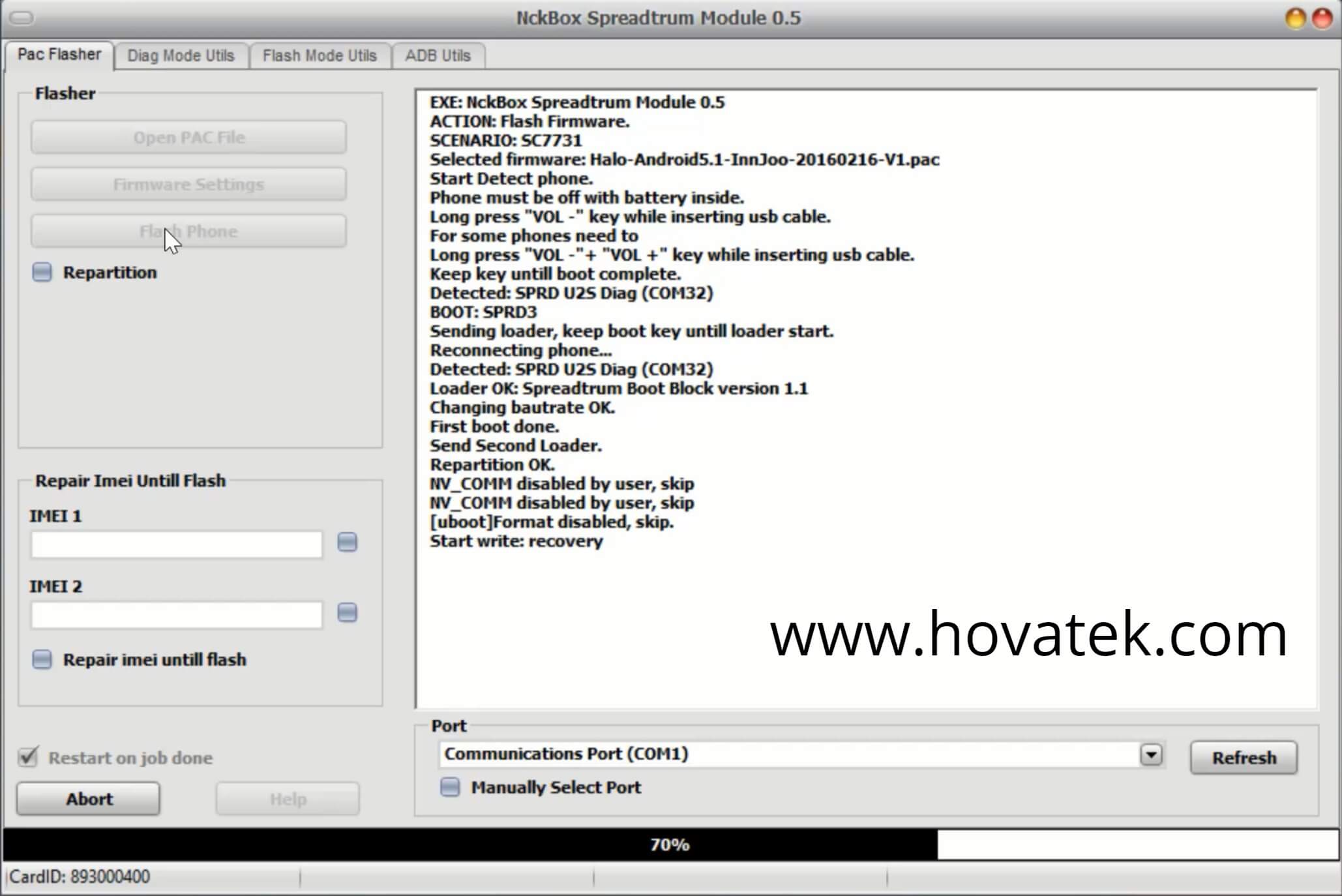
Task: Refresh the port list
Action: tap(1244, 758)
